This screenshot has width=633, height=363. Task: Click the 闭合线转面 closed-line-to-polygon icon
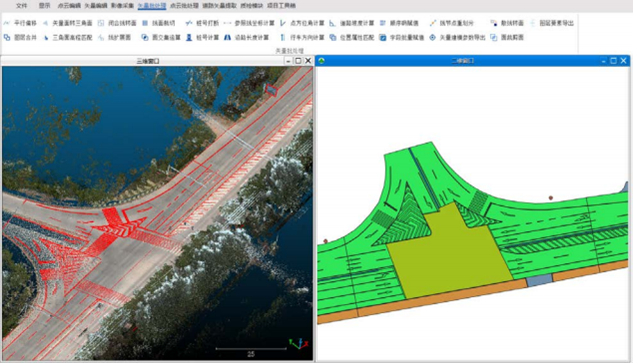(101, 23)
